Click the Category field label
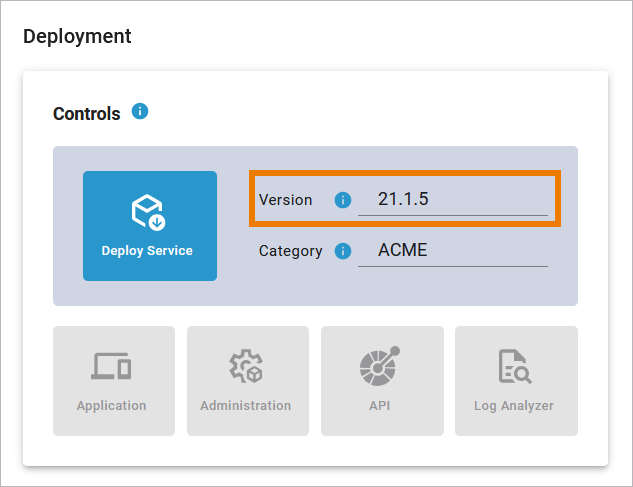 click(x=290, y=251)
